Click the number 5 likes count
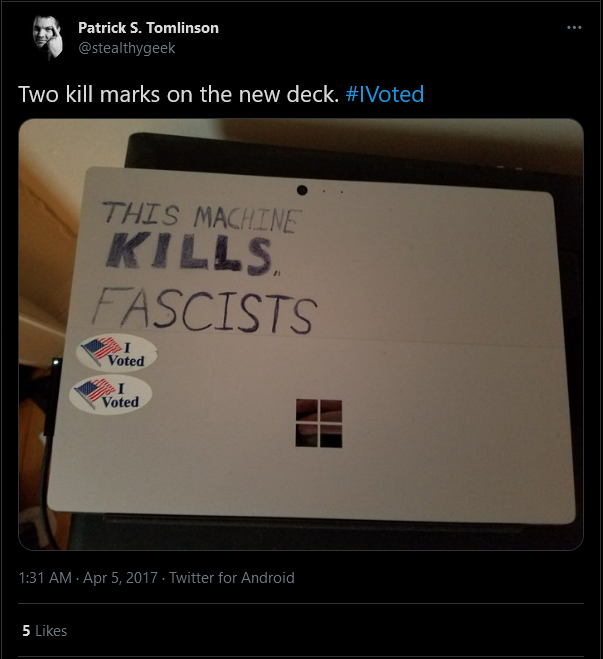The width and height of the screenshot is (603, 659). 26,630
